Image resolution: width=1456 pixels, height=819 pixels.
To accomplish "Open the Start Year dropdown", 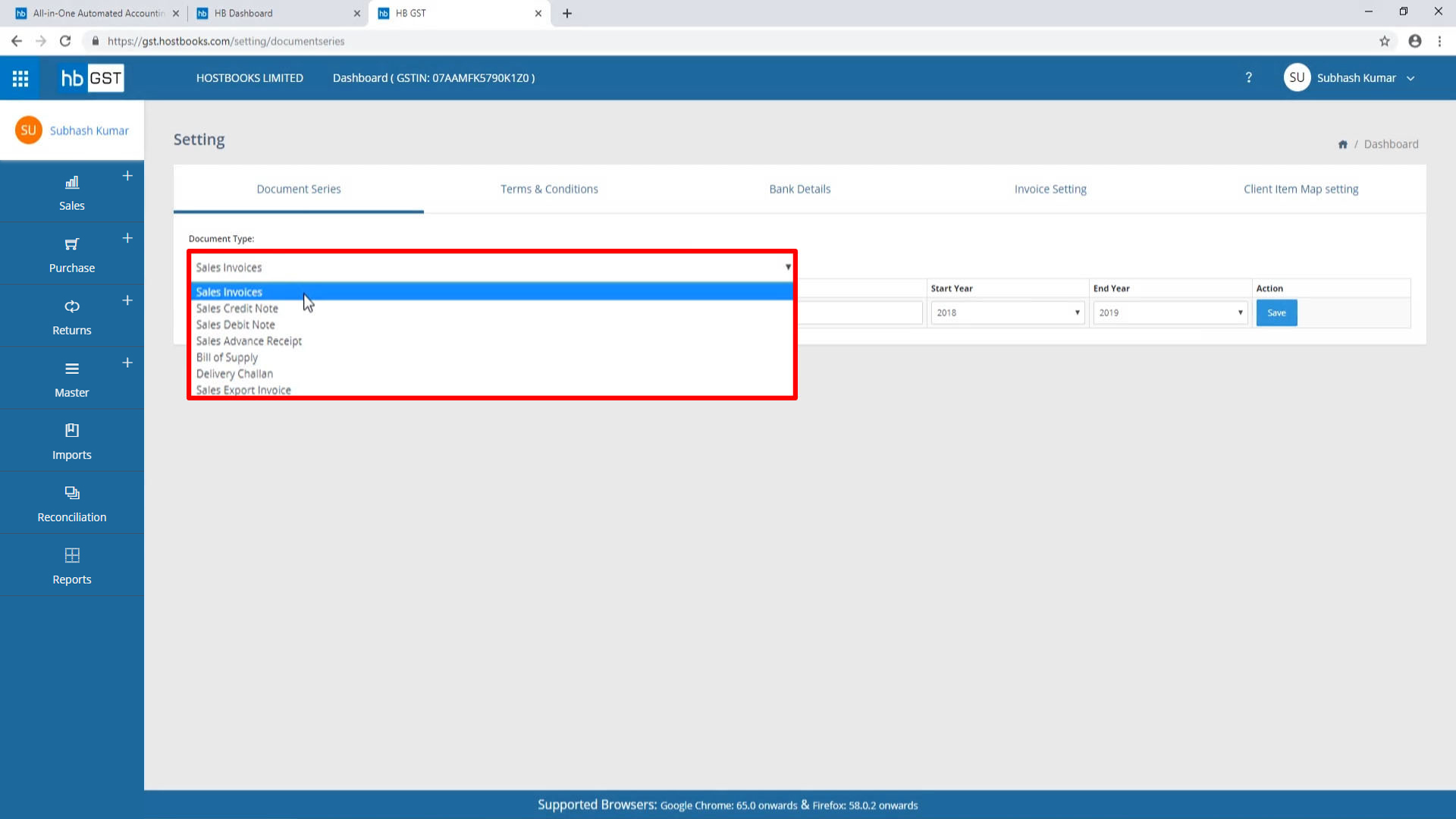I will (1007, 312).
